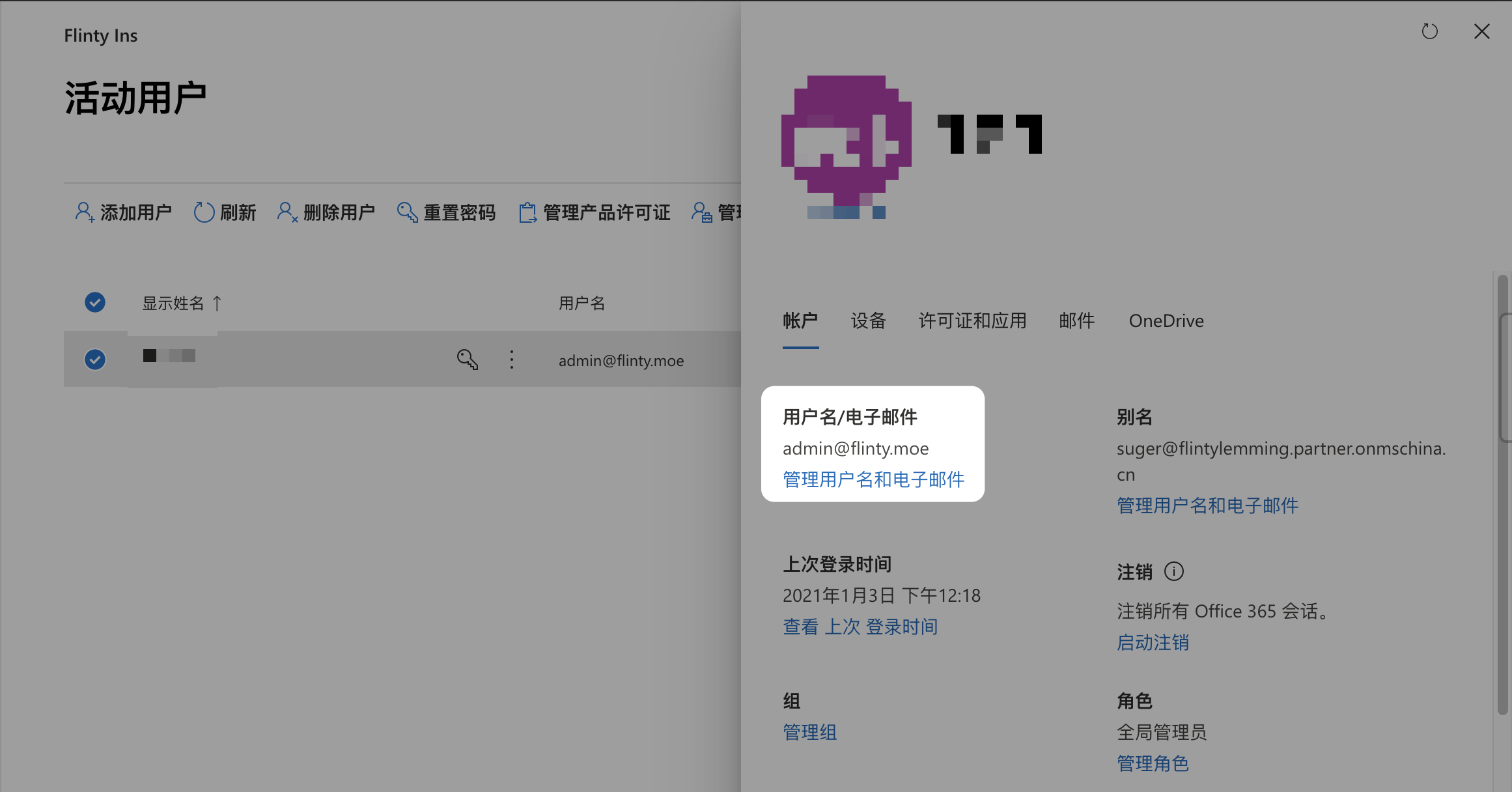Sort by 显示姓名 column header
The image size is (1512, 792).
coord(173,304)
